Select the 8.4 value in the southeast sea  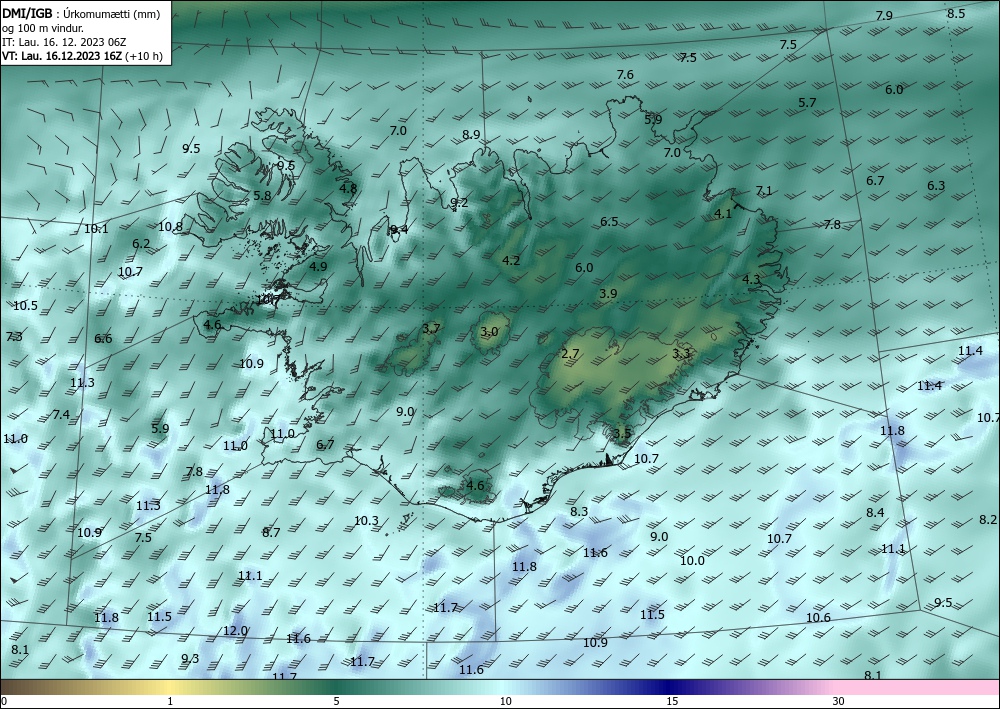[x=875, y=513]
